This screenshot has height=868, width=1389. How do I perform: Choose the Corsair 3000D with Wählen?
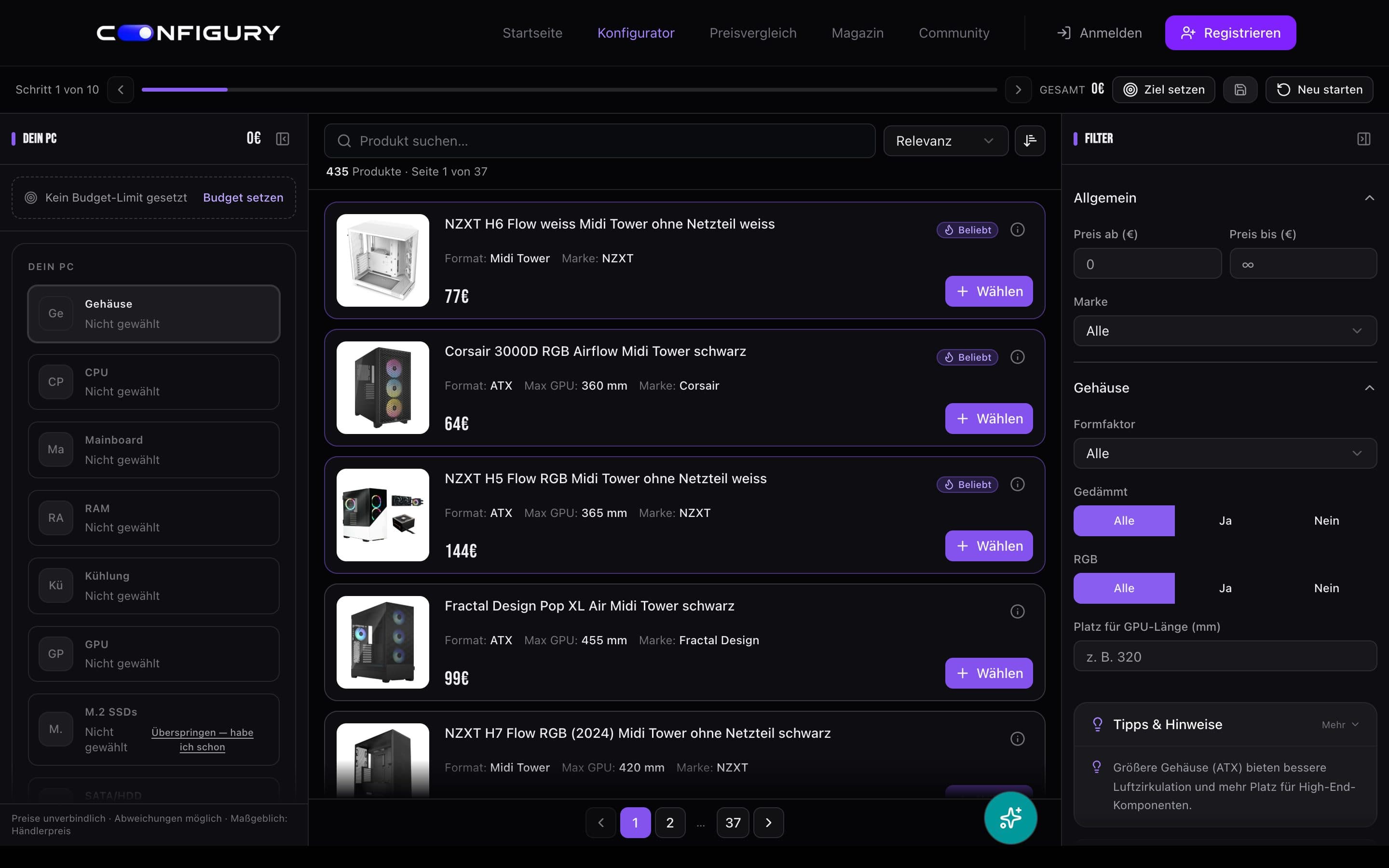tap(988, 419)
